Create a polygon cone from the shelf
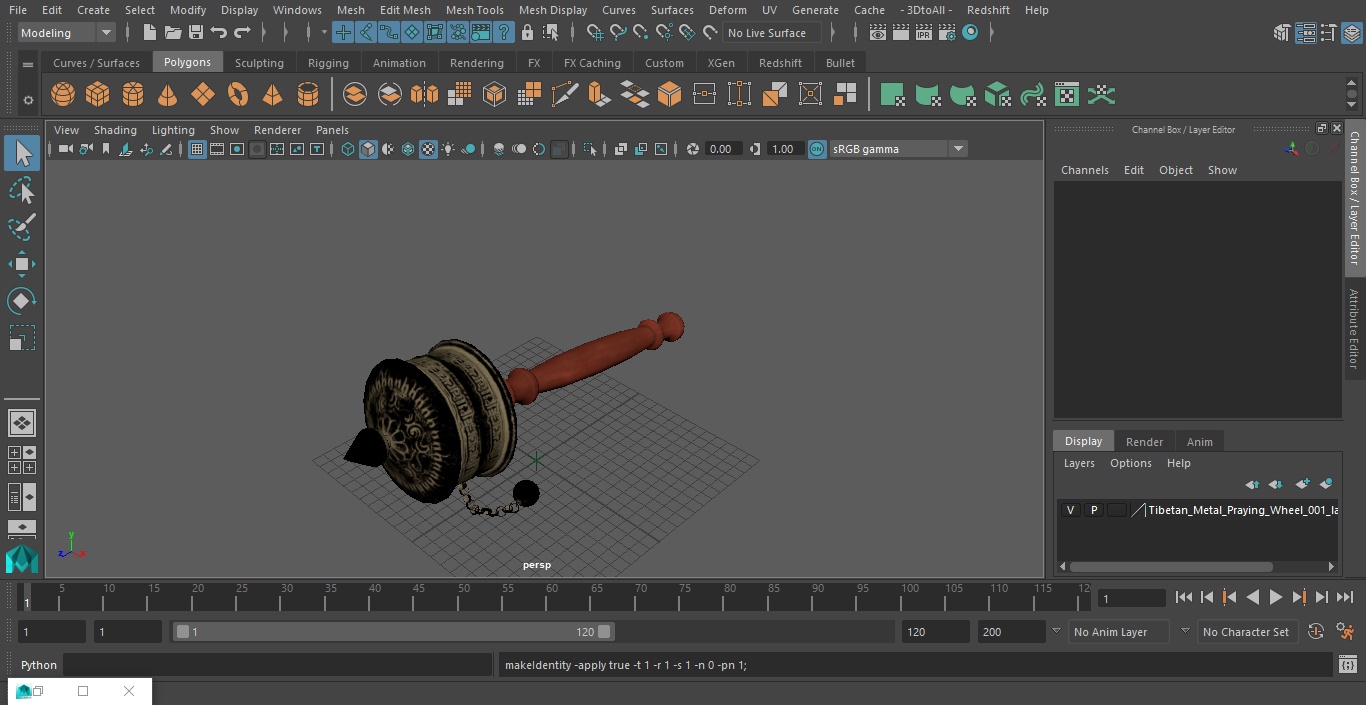Viewport: 1366px width, 705px height. [x=168, y=95]
